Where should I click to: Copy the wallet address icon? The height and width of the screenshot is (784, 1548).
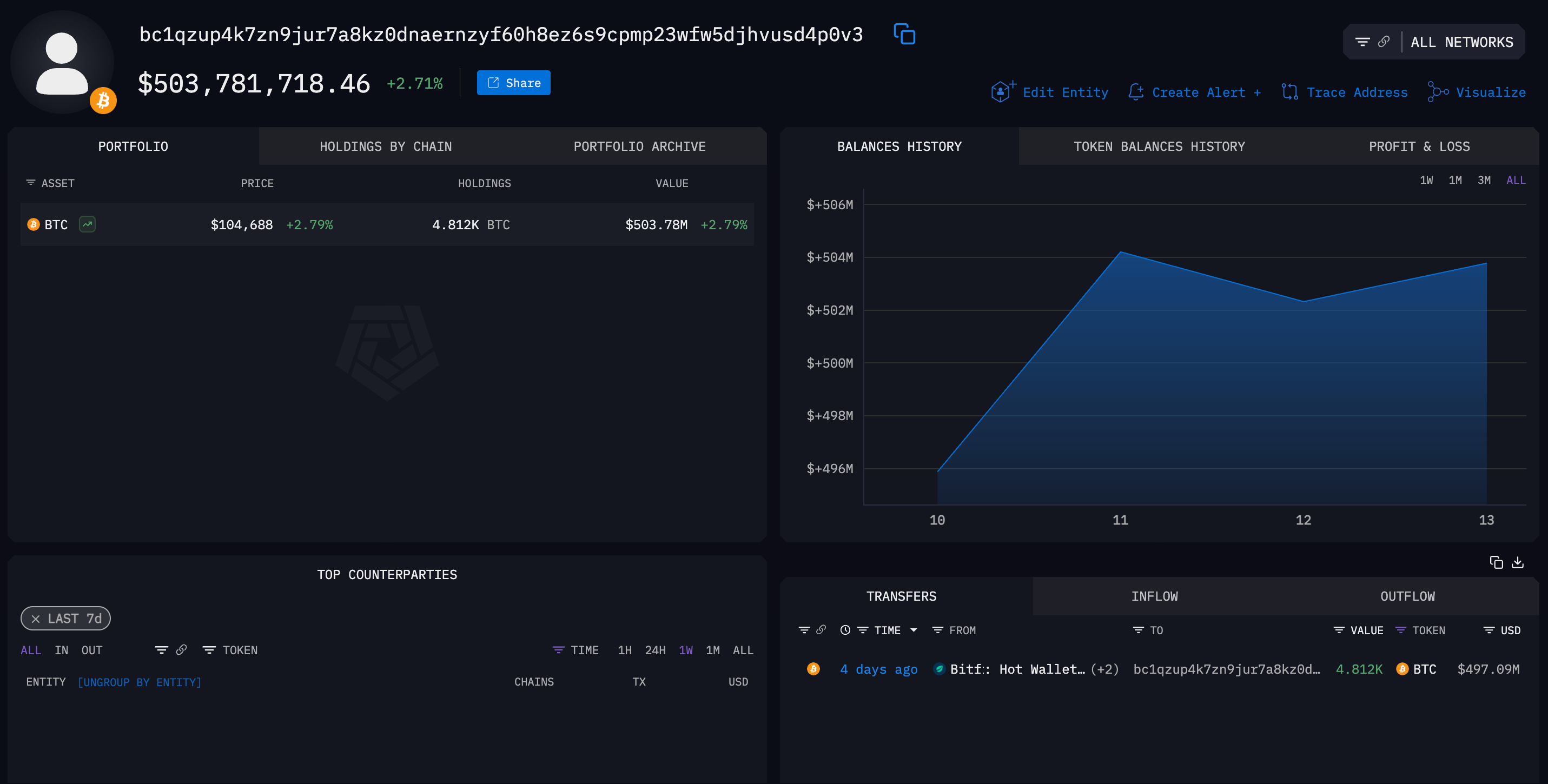904,34
